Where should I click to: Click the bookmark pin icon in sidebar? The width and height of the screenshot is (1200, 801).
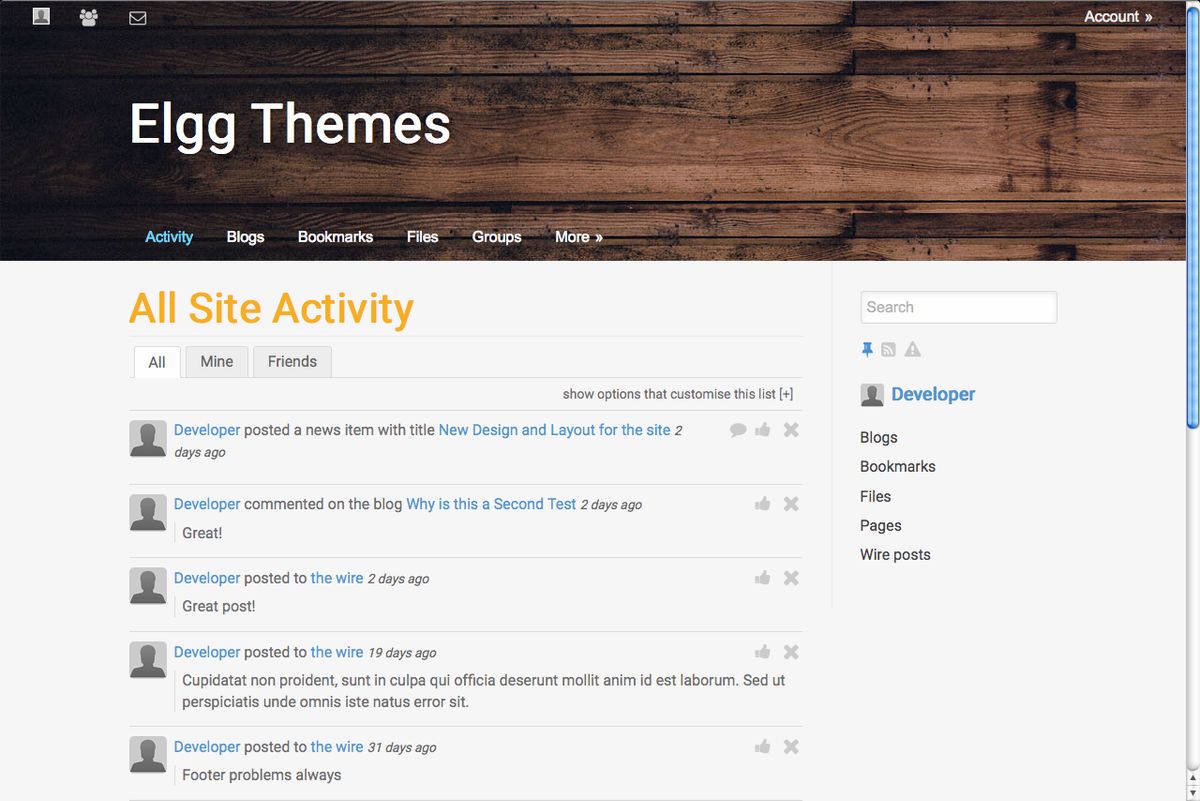pyautogui.click(x=867, y=349)
